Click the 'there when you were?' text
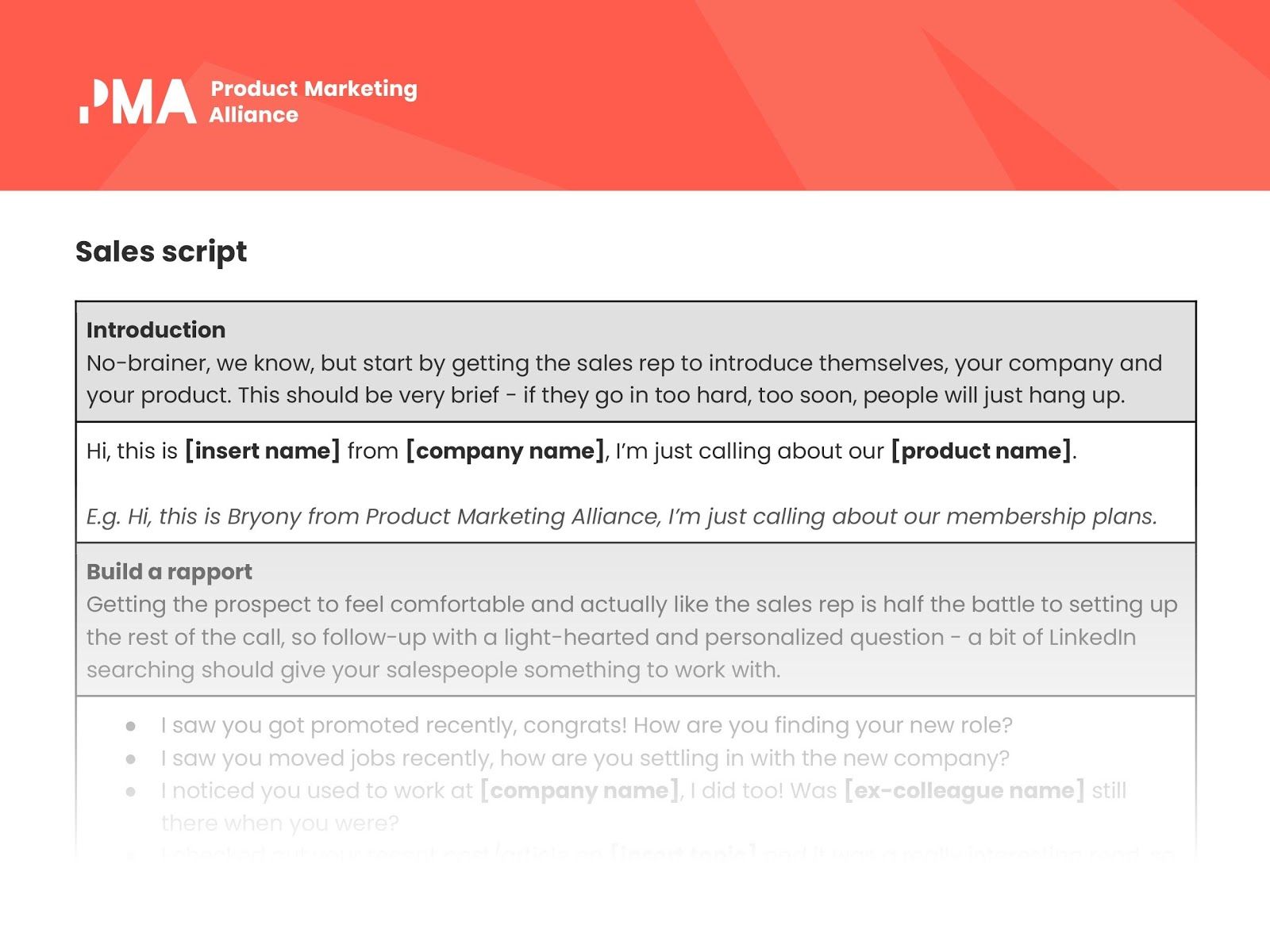This screenshot has height=952, width=1270. 279,823
